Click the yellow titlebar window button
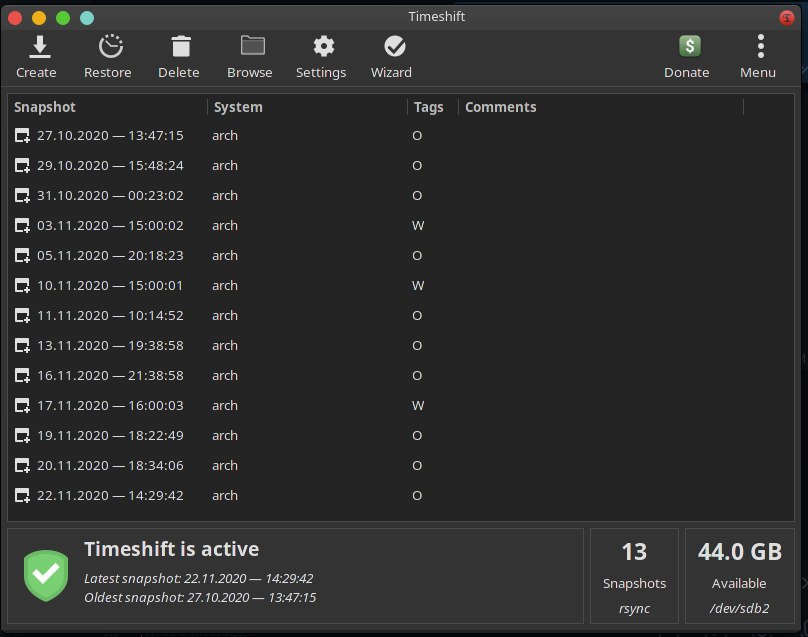The height and width of the screenshot is (637, 808). point(39,18)
